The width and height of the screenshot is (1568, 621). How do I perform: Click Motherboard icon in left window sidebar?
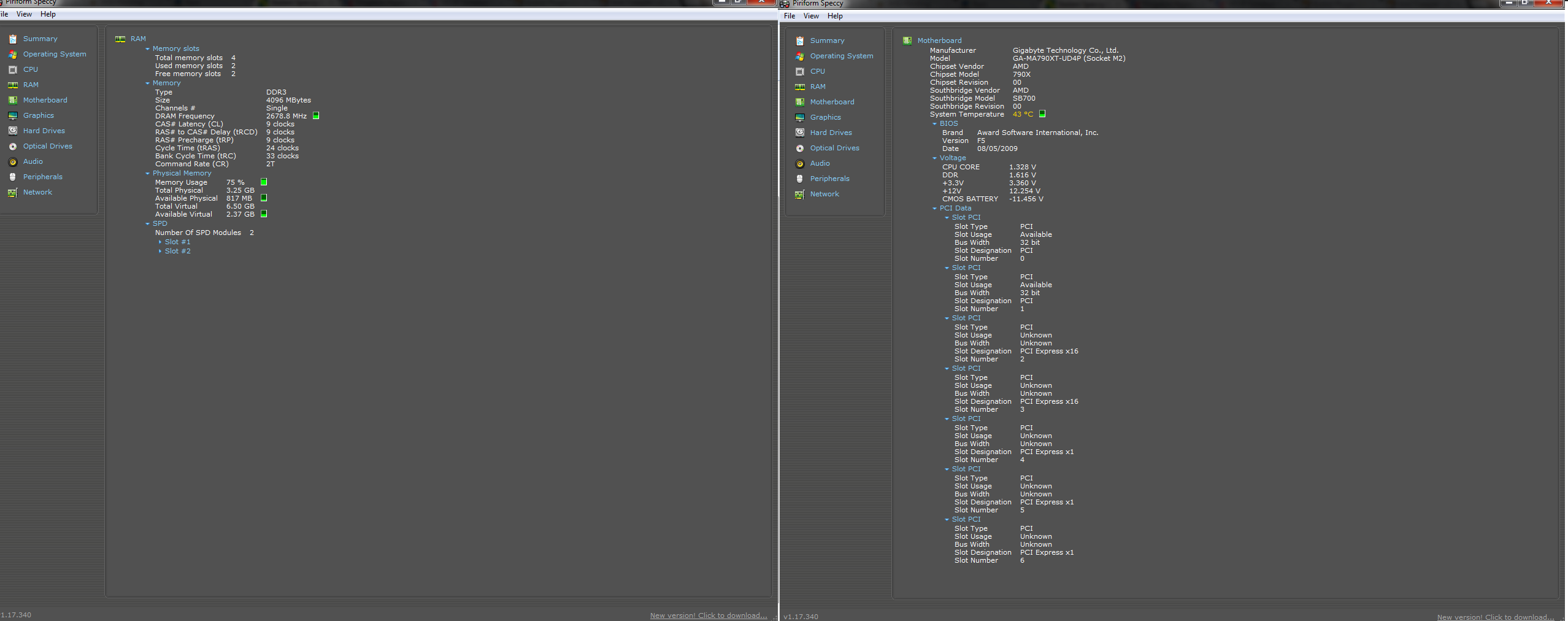(13, 100)
